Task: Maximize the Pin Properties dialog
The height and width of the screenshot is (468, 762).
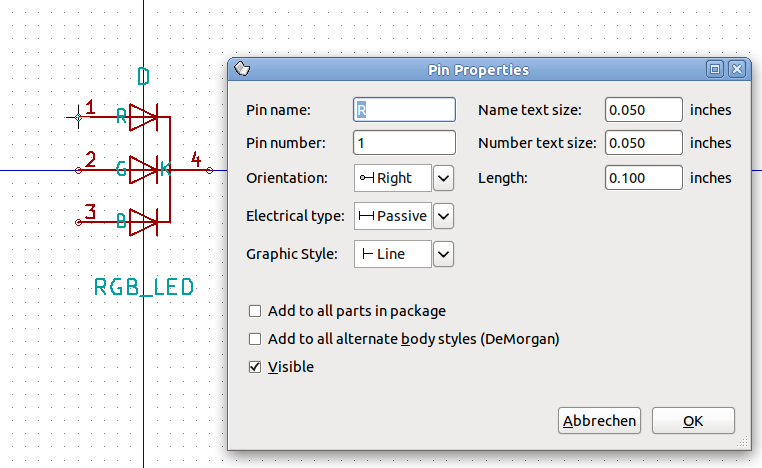Action: [x=715, y=69]
